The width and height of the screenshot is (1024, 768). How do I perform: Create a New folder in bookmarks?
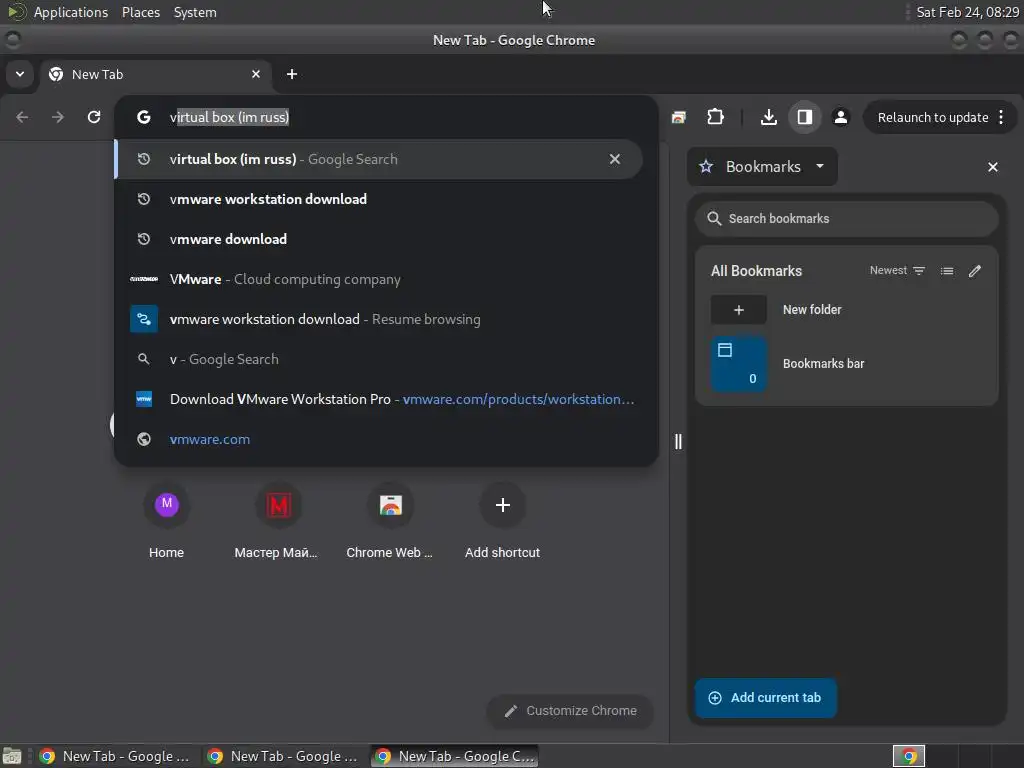[x=846, y=310]
